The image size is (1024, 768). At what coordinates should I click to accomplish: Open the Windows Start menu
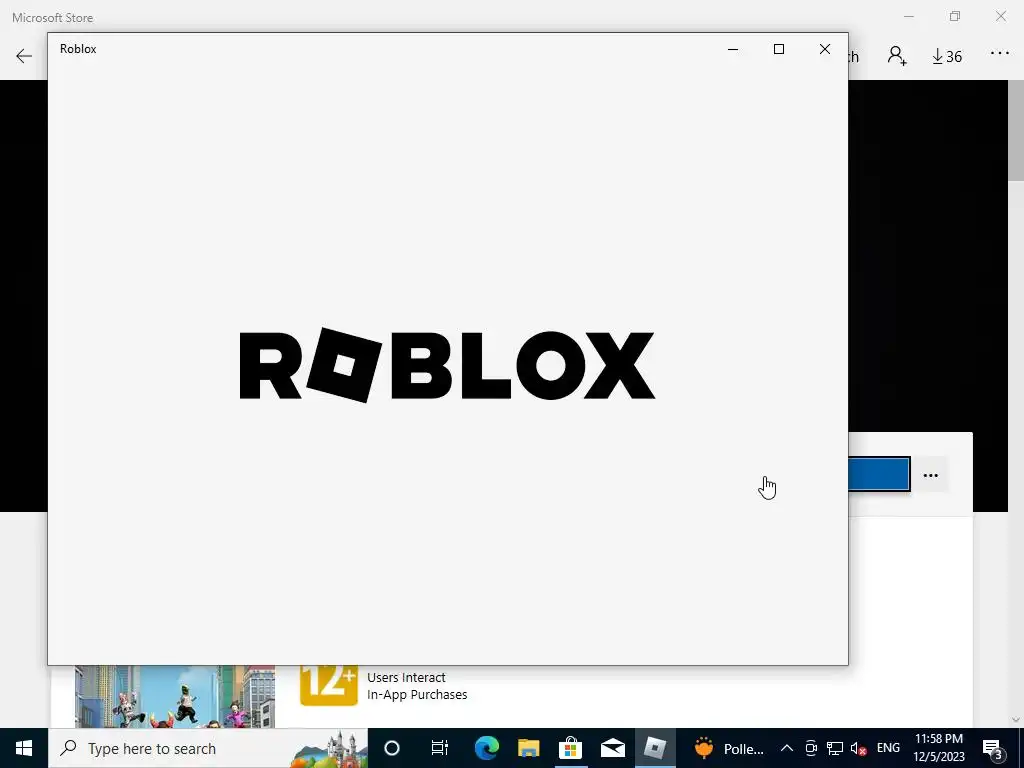pos(24,748)
